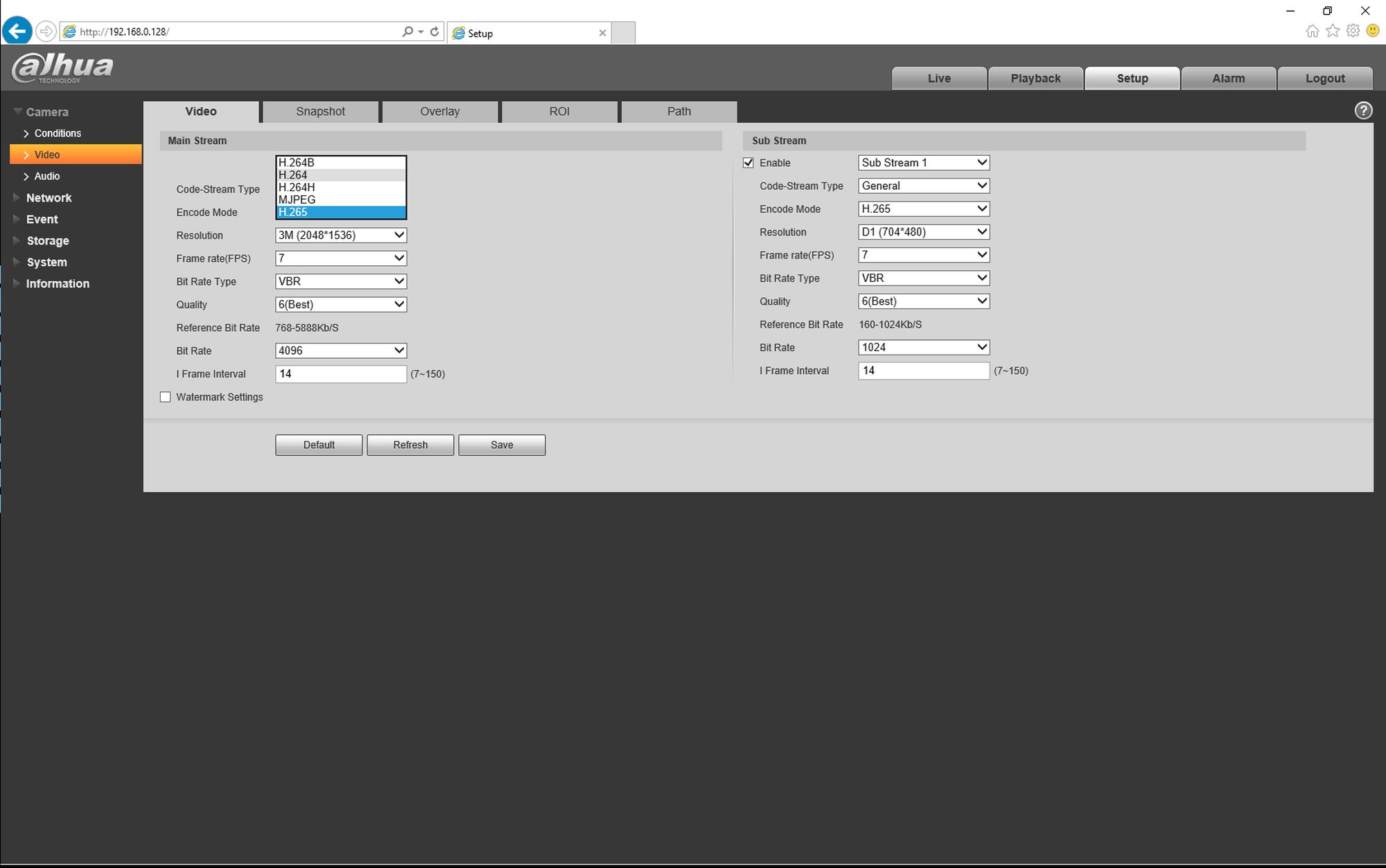Click the Save button
Image resolution: width=1386 pixels, height=868 pixels.
click(x=501, y=445)
